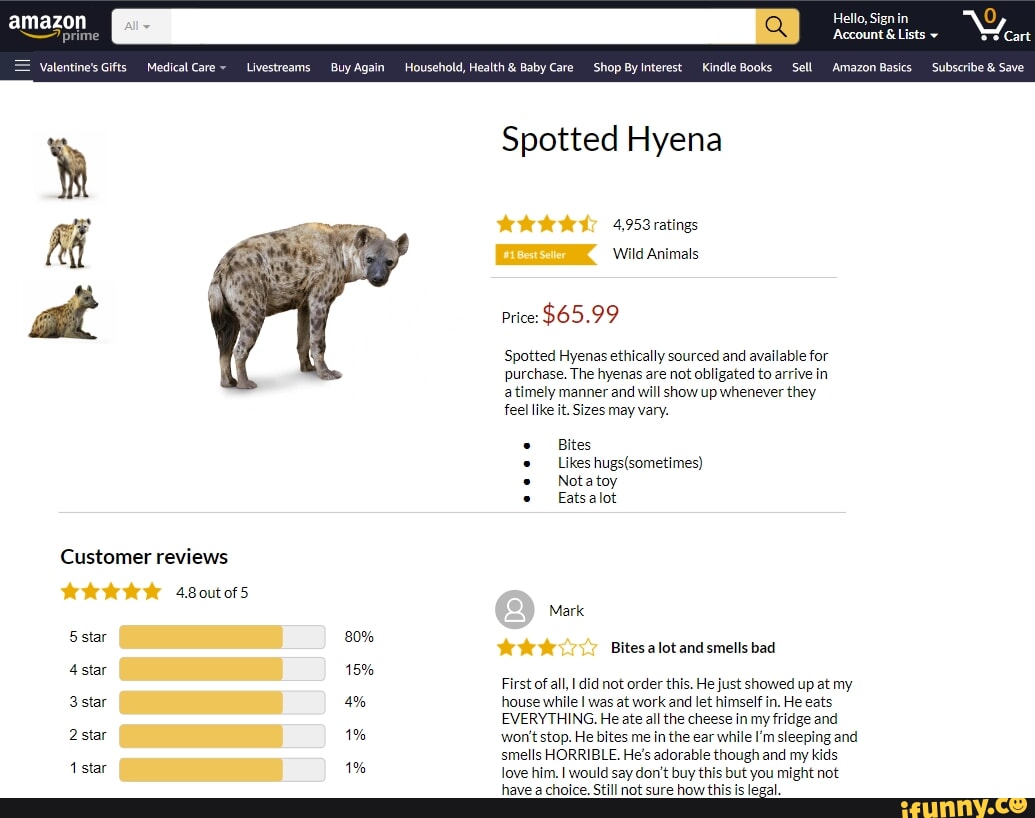Open the 4,953 ratings link
Screen dimensions: 1035x818
pos(655,224)
